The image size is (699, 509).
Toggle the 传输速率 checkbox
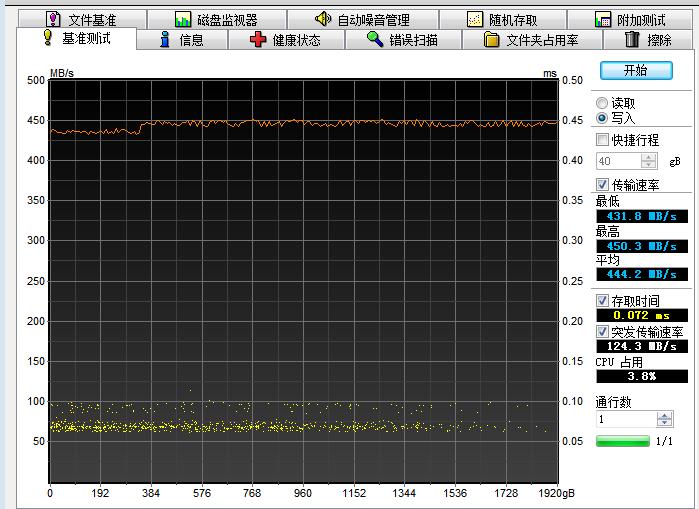point(602,185)
